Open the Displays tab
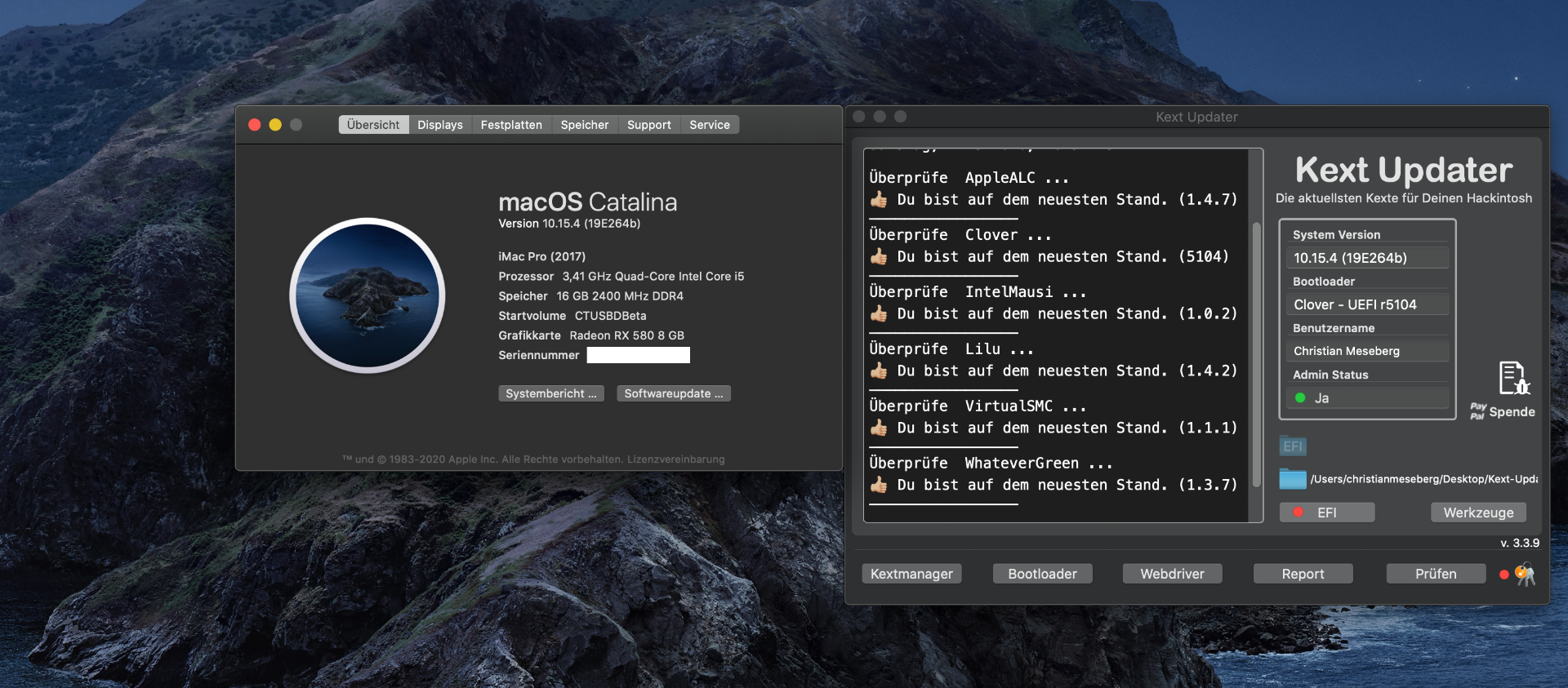This screenshot has height=688, width=1568. point(440,125)
